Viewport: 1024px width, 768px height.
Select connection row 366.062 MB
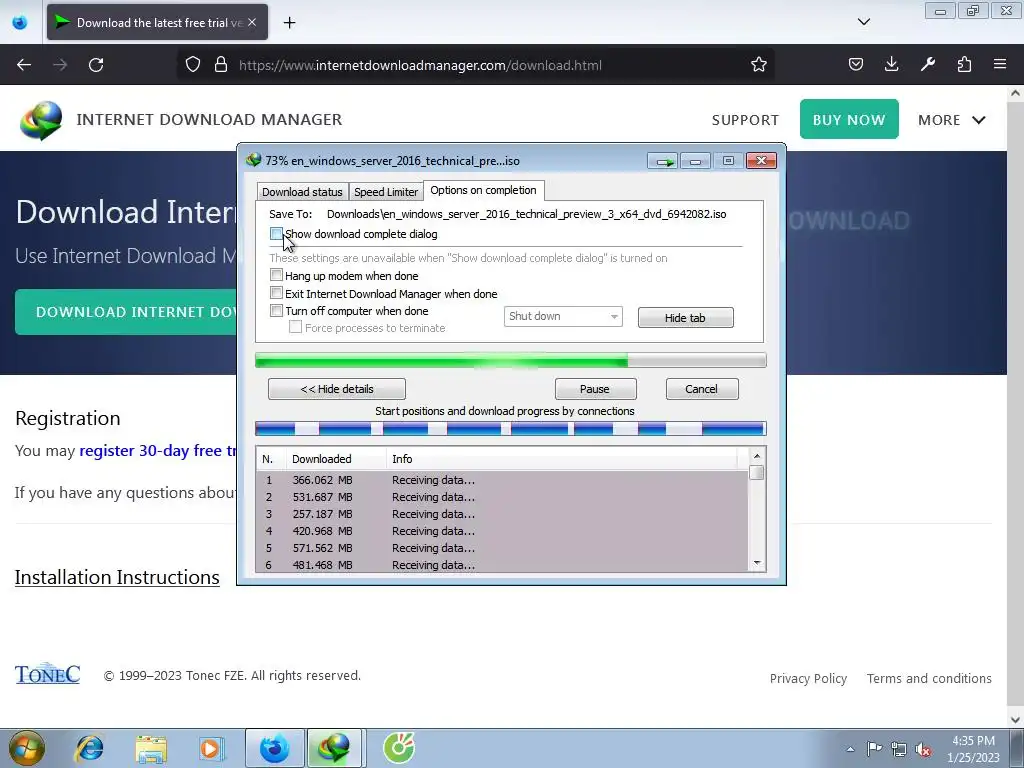pos(502,480)
